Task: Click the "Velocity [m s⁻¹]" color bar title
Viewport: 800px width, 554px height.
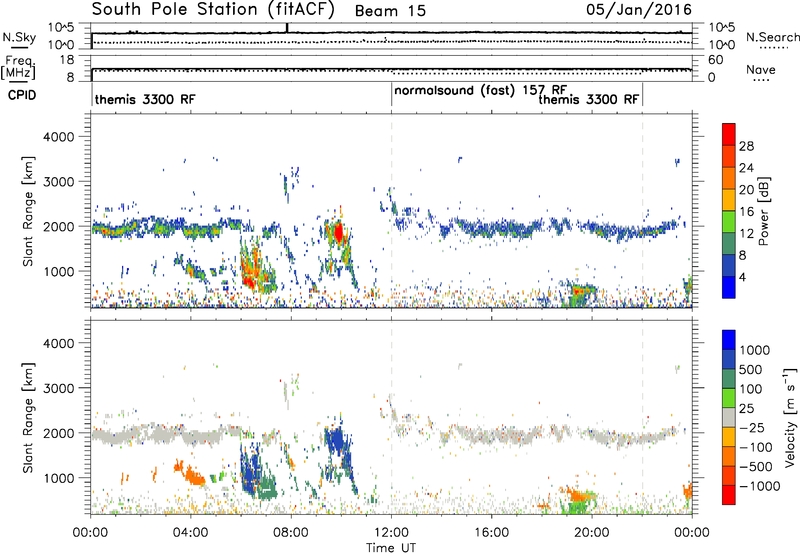Action: (x=790, y=417)
